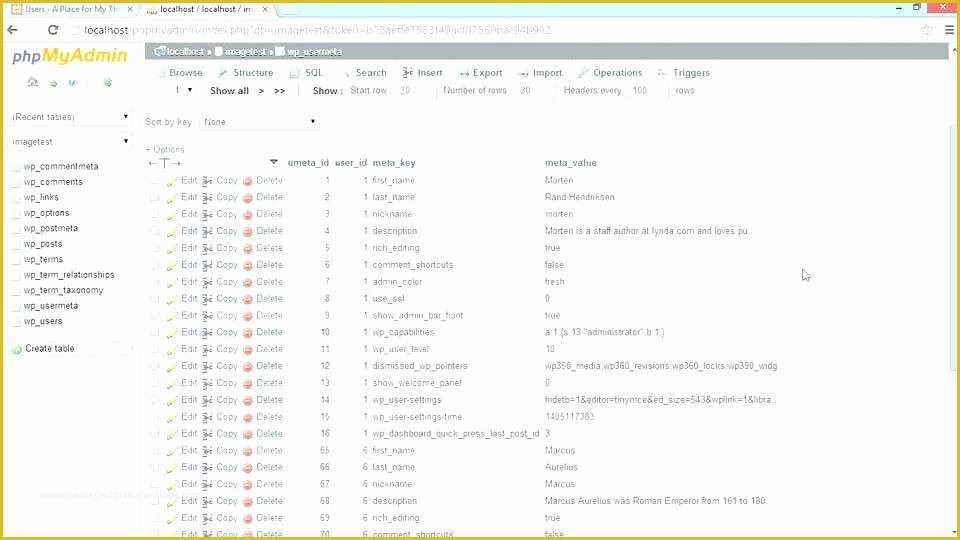The image size is (960, 540).
Task: Click Copy icon in rich_editing true row for user 1
Action: click(x=208, y=249)
